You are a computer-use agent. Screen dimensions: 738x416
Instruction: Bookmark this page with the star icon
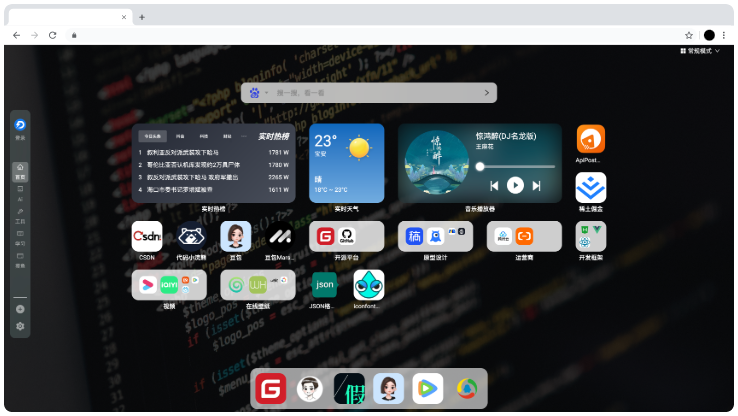click(689, 35)
